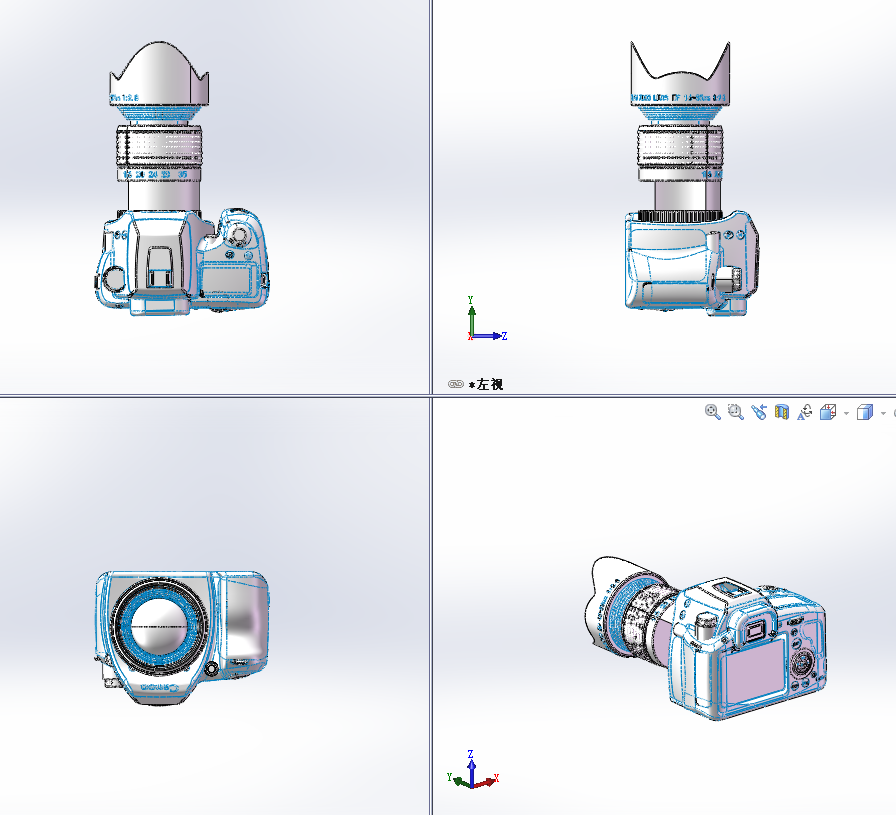
Task: Select the zoom ring in top-left viewport
Action: pyautogui.click(x=159, y=146)
